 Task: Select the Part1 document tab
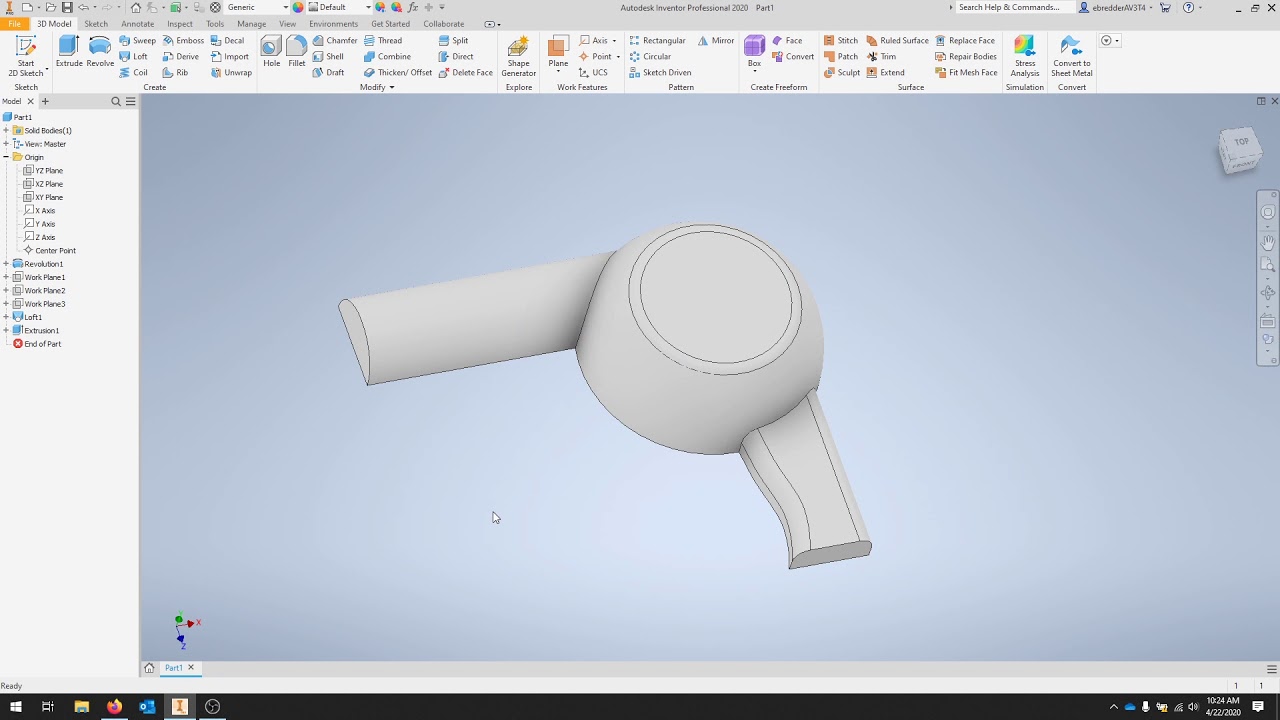[x=174, y=668]
